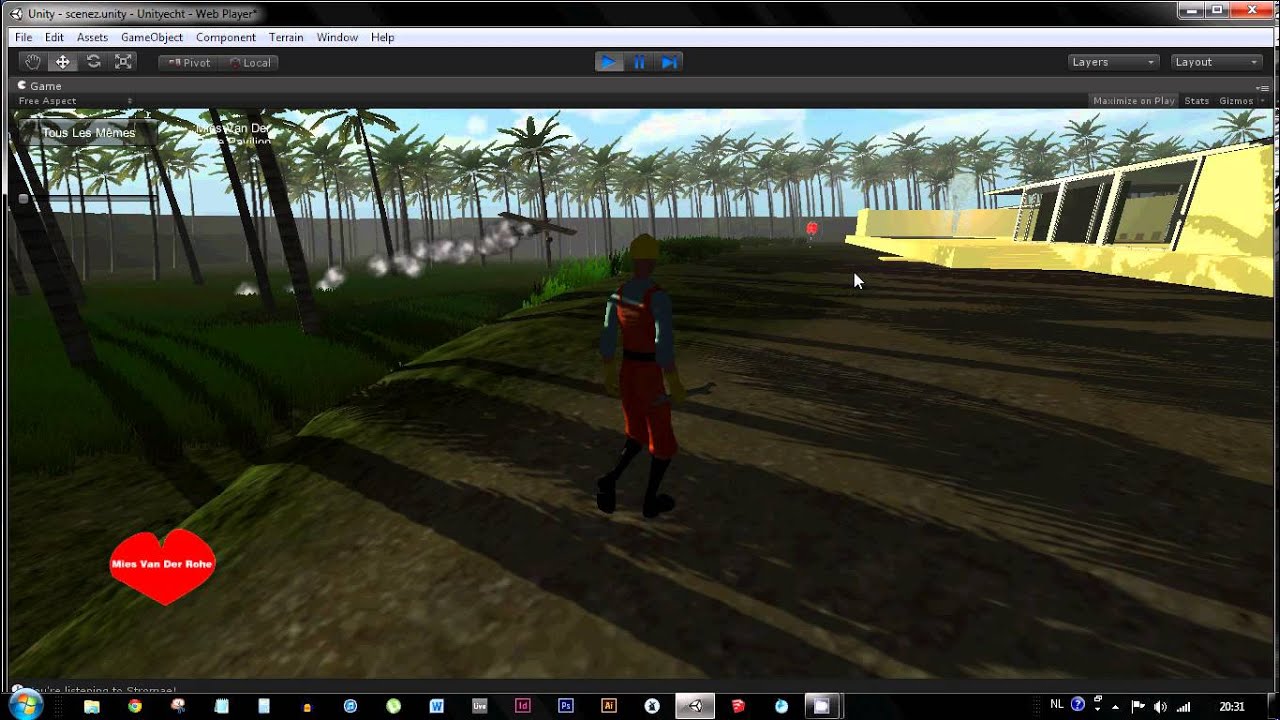Open the Layers dropdown
The height and width of the screenshot is (720, 1280).
1113,62
